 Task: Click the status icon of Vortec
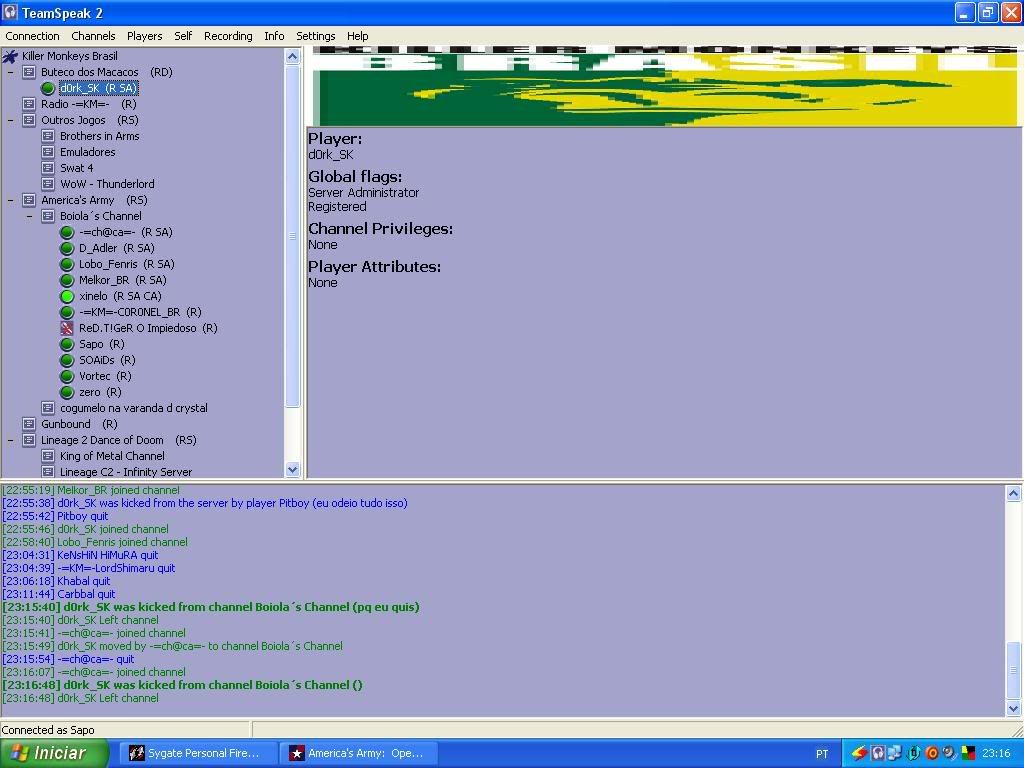tap(67, 376)
